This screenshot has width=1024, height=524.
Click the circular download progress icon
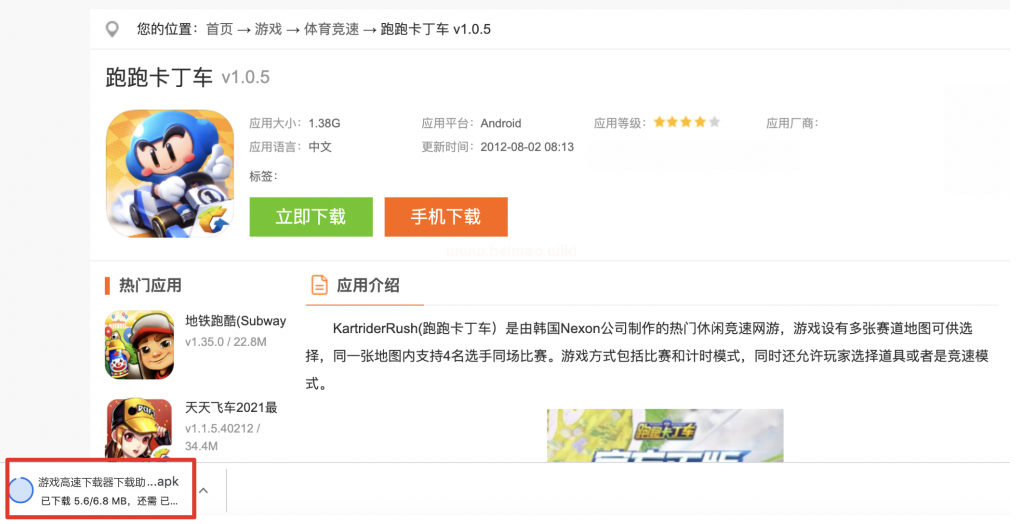[x=21, y=490]
